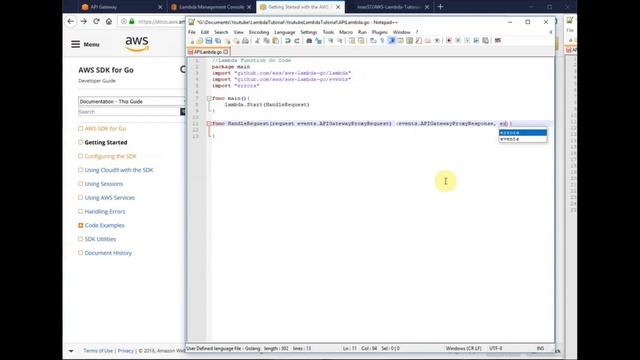Switch to the APILambda.go document tab
Viewport: 640px width, 360px height.
coord(207,52)
